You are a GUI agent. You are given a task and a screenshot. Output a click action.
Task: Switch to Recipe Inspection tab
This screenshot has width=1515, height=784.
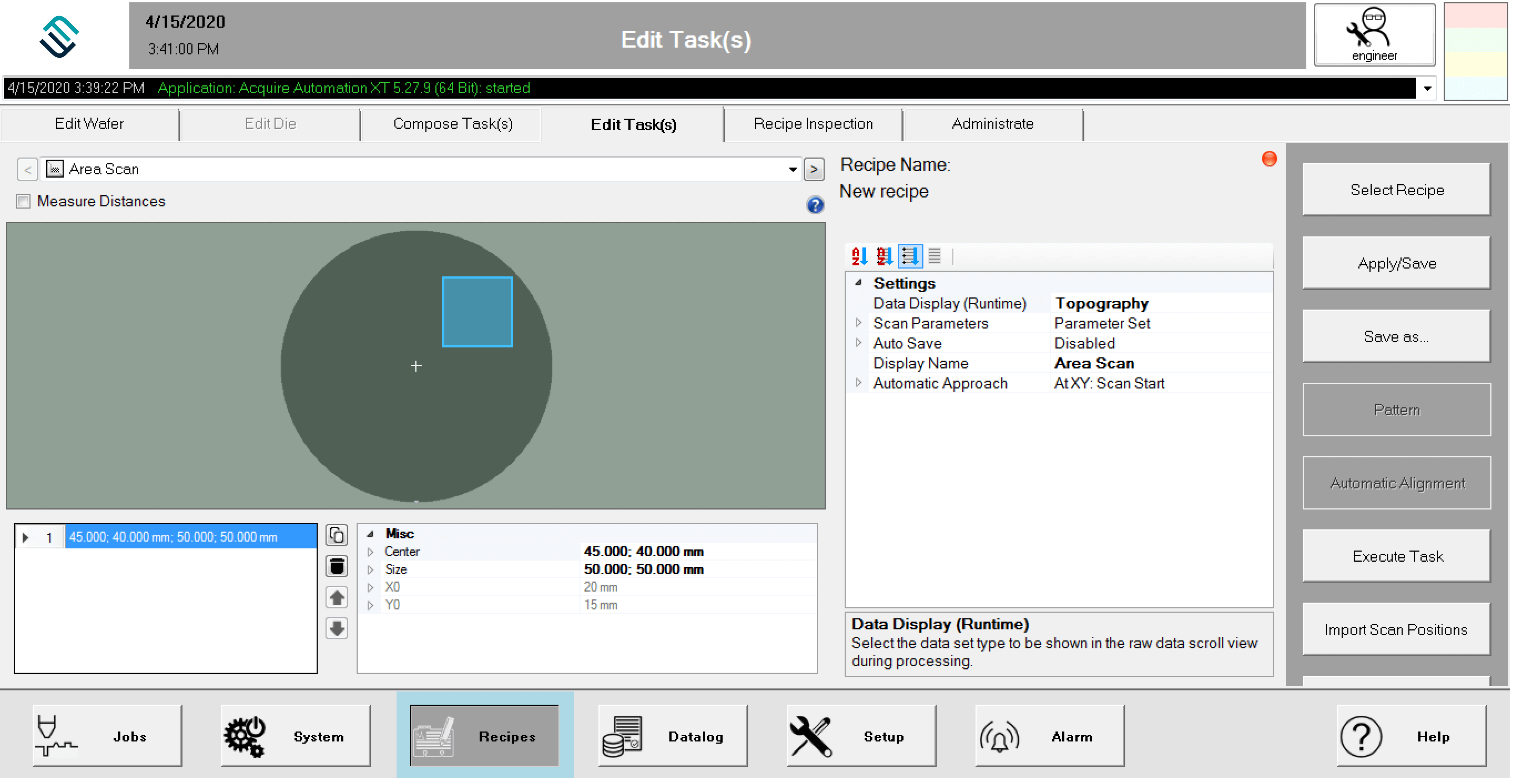(x=813, y=124)
